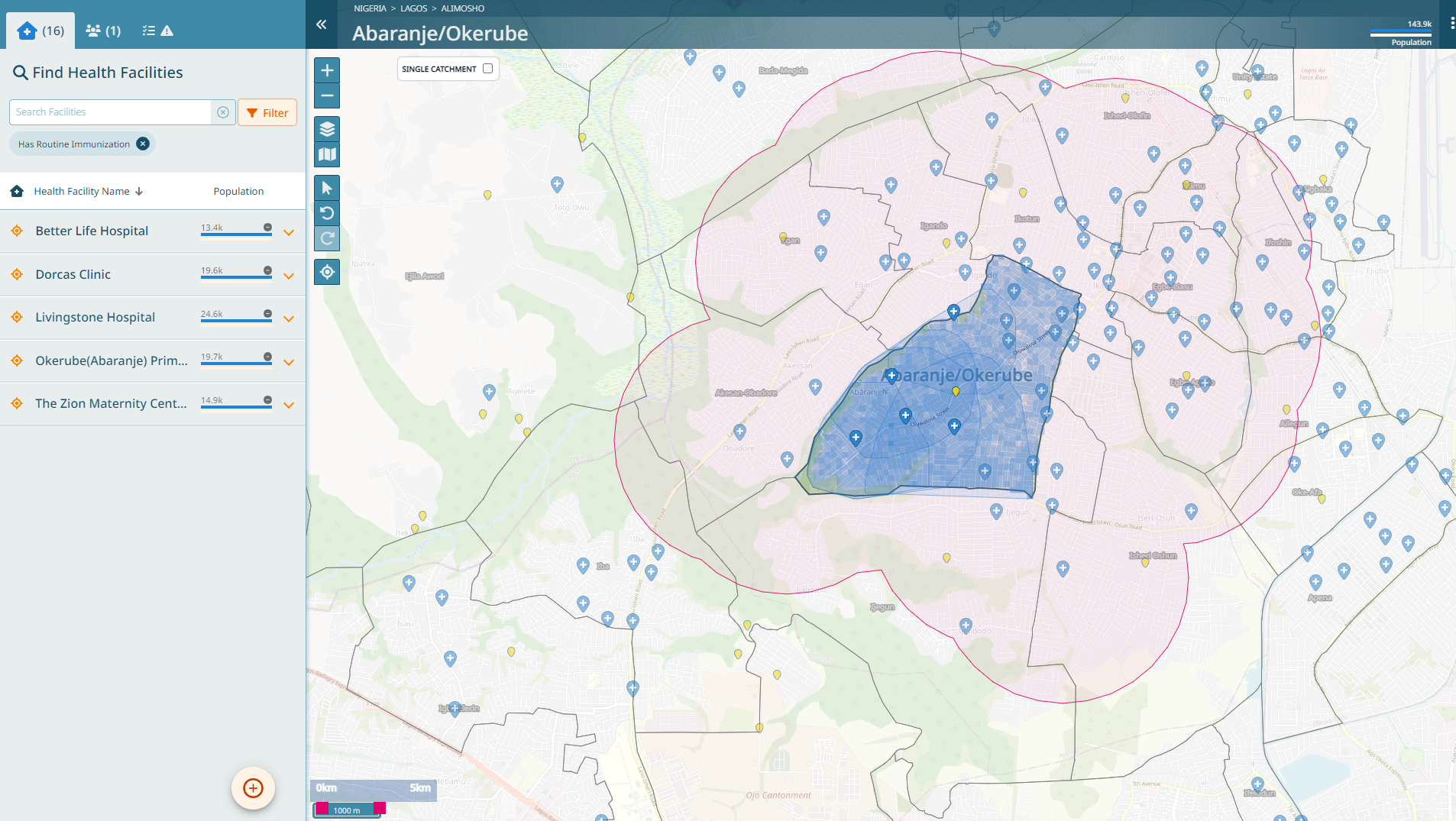Expand Okerube(Abaranje) facility details

[x=289, y=362]
